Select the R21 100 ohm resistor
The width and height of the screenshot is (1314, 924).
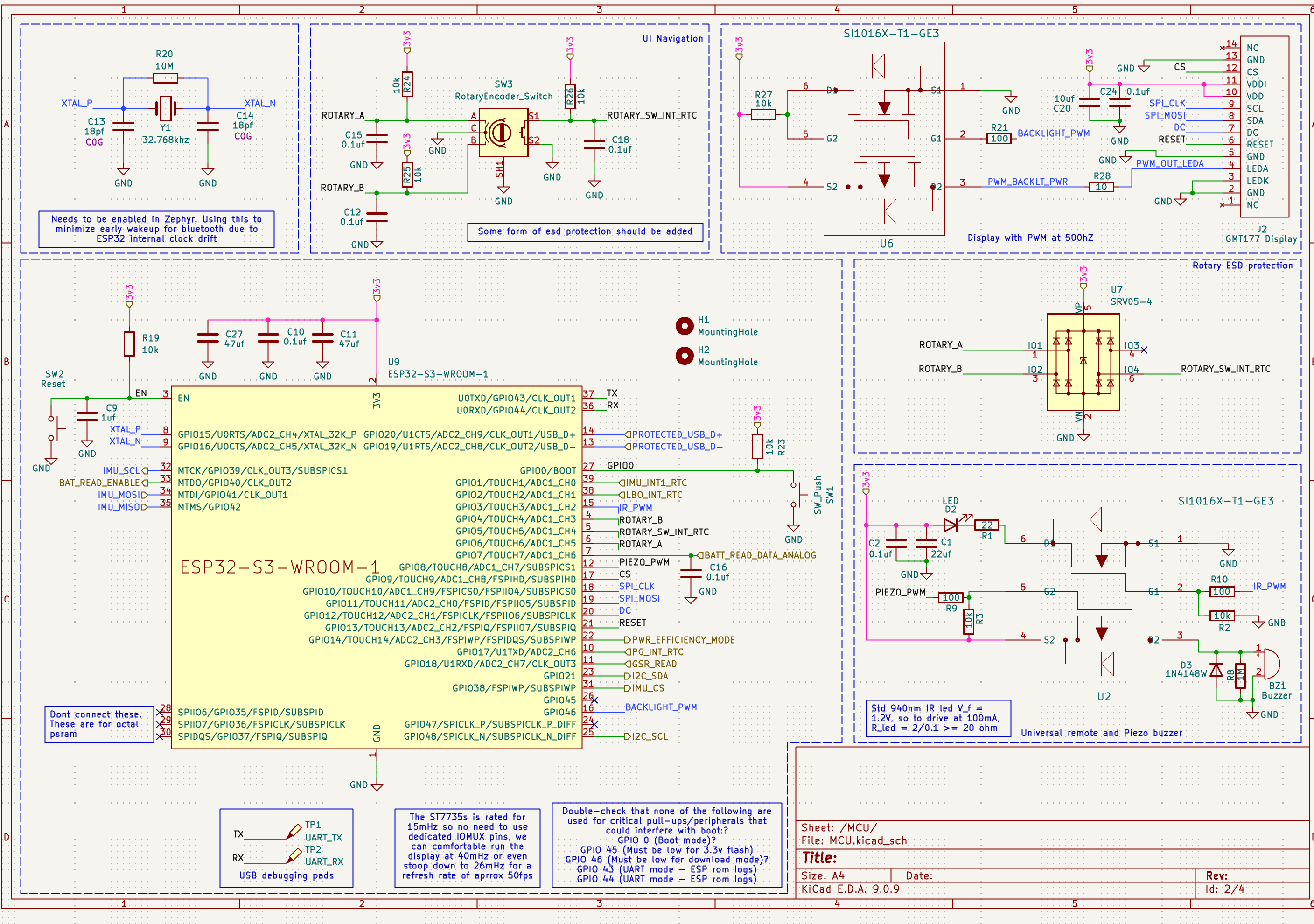tap(999, 139)
